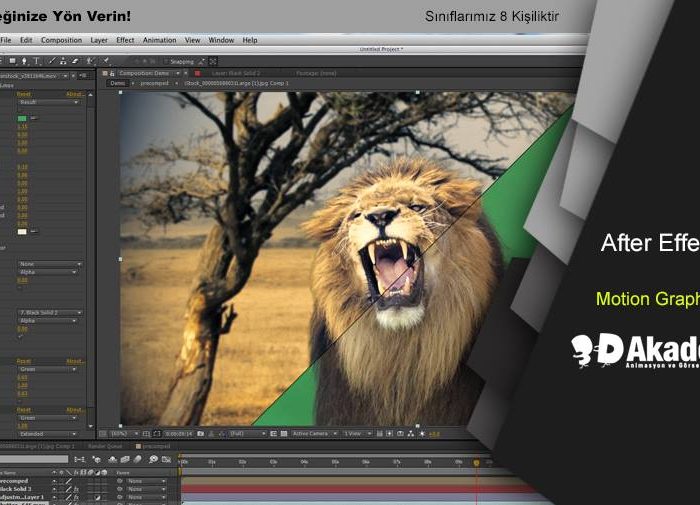Click the white color swatch in effect controls
This screenshot has height=505, width=700.
click(x=22, y=231)
